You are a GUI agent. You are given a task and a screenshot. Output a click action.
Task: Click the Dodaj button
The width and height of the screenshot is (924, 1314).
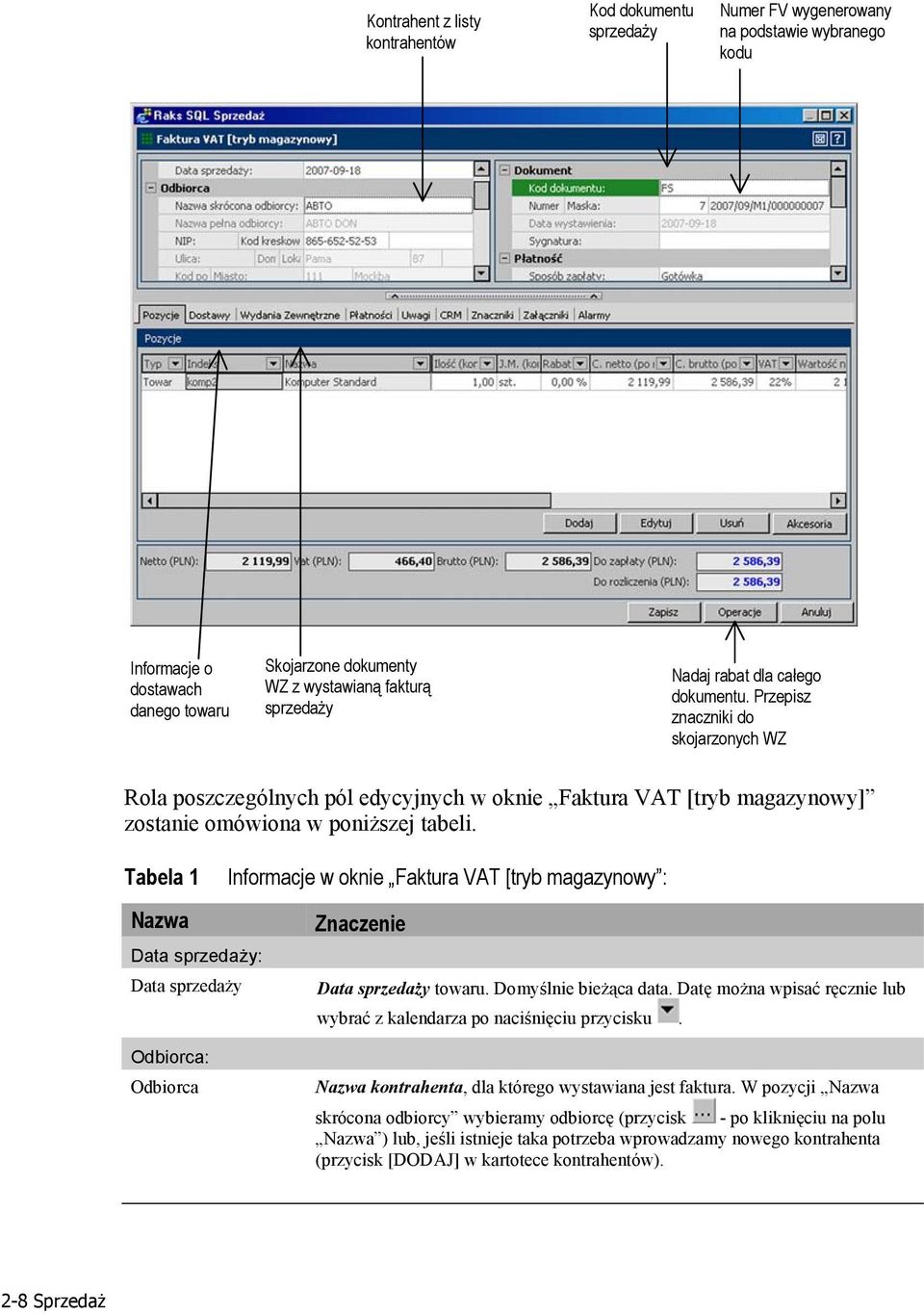[578, 524]
